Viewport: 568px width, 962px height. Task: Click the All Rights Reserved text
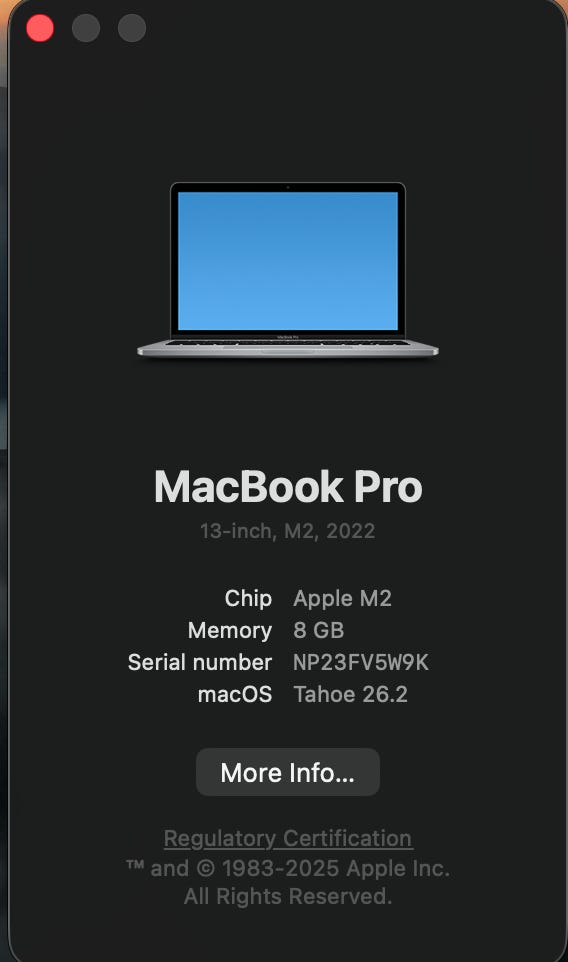[x=288, y=896]
